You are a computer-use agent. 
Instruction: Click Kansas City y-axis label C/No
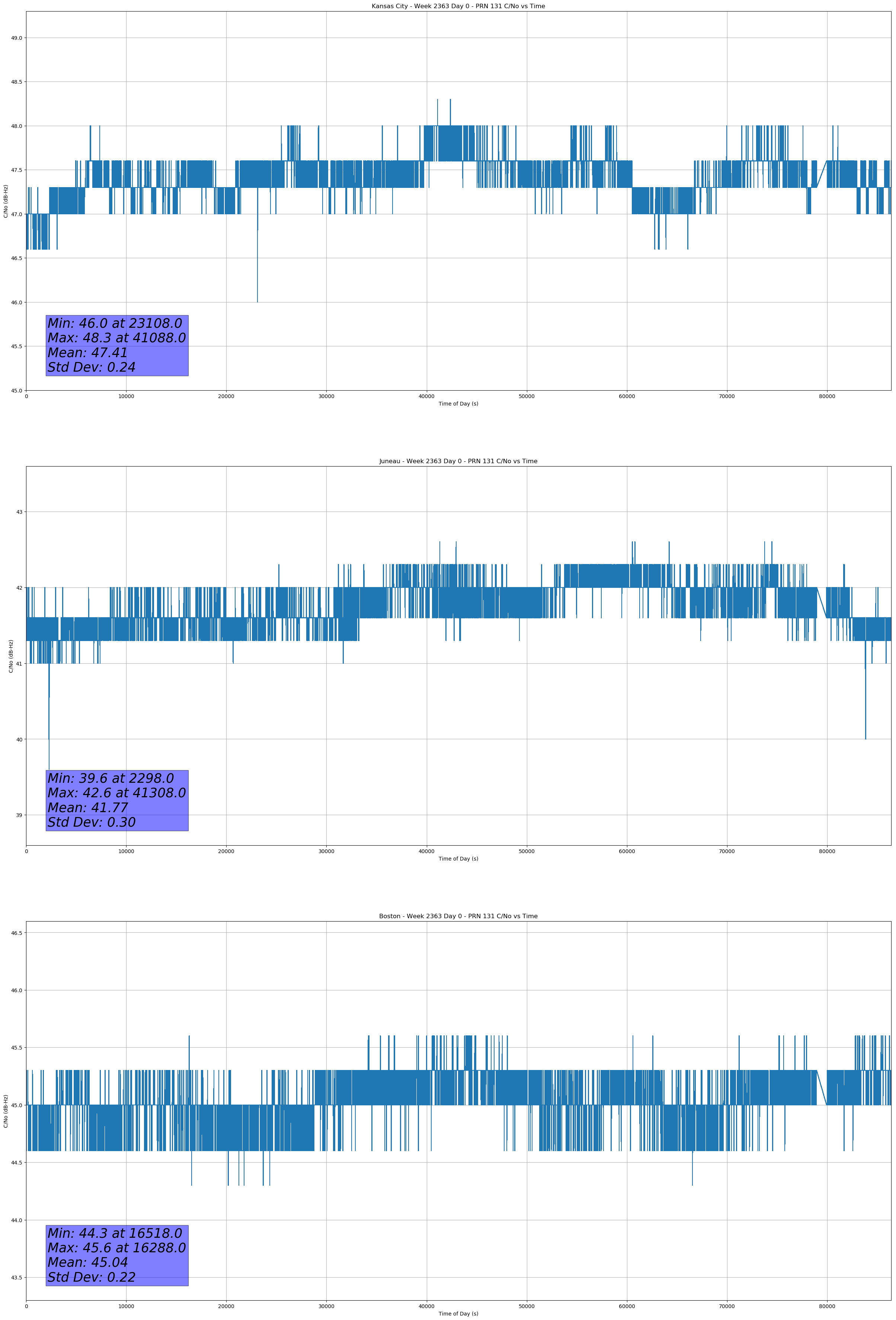(6, 201)
